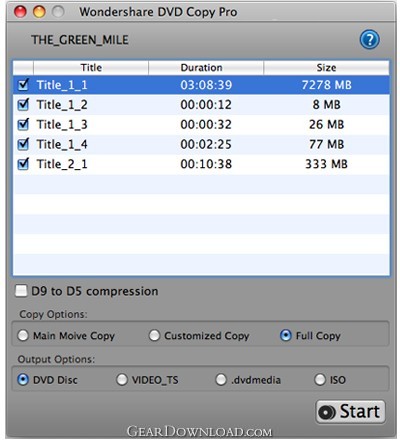
Task: Open help via blue question mark icon
Action: [x=370, y=40]
